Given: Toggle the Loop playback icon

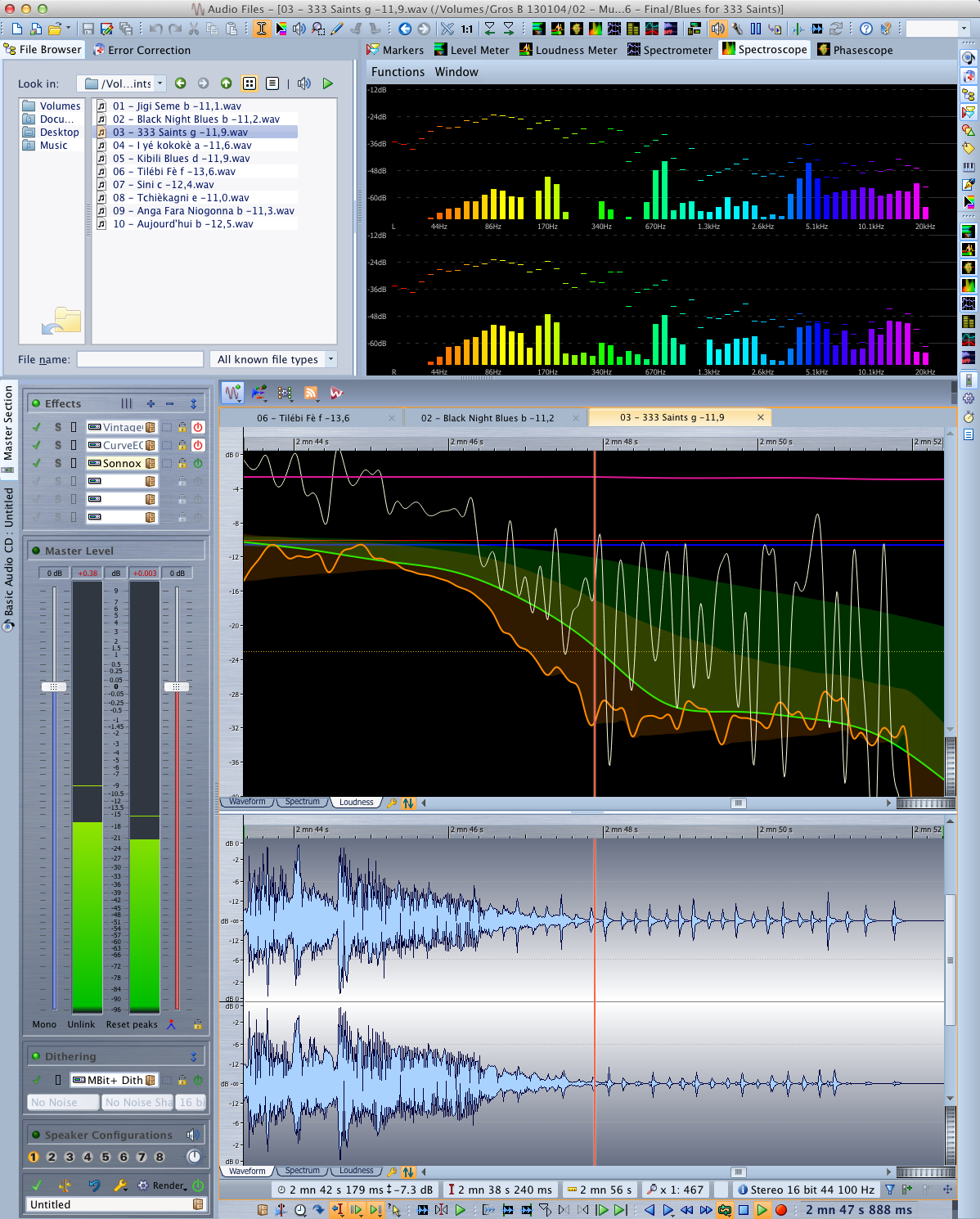Looking at the screenshot, I should (x=725, y=1210).
